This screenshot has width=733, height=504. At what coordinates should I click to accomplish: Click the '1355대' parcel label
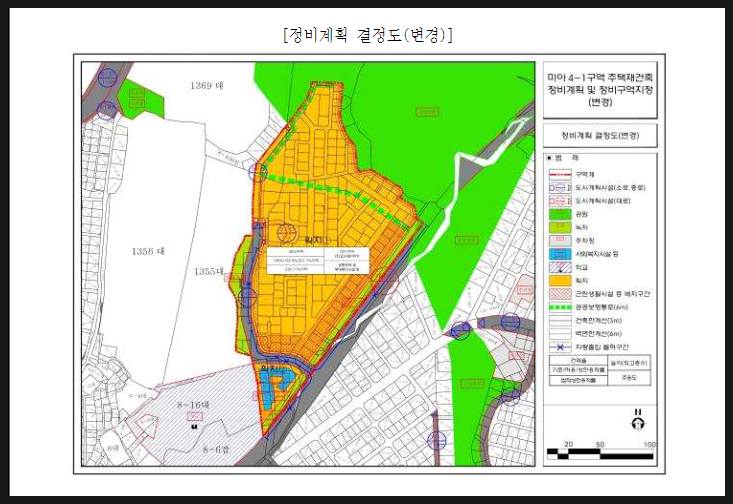click(x=209, y=271)
